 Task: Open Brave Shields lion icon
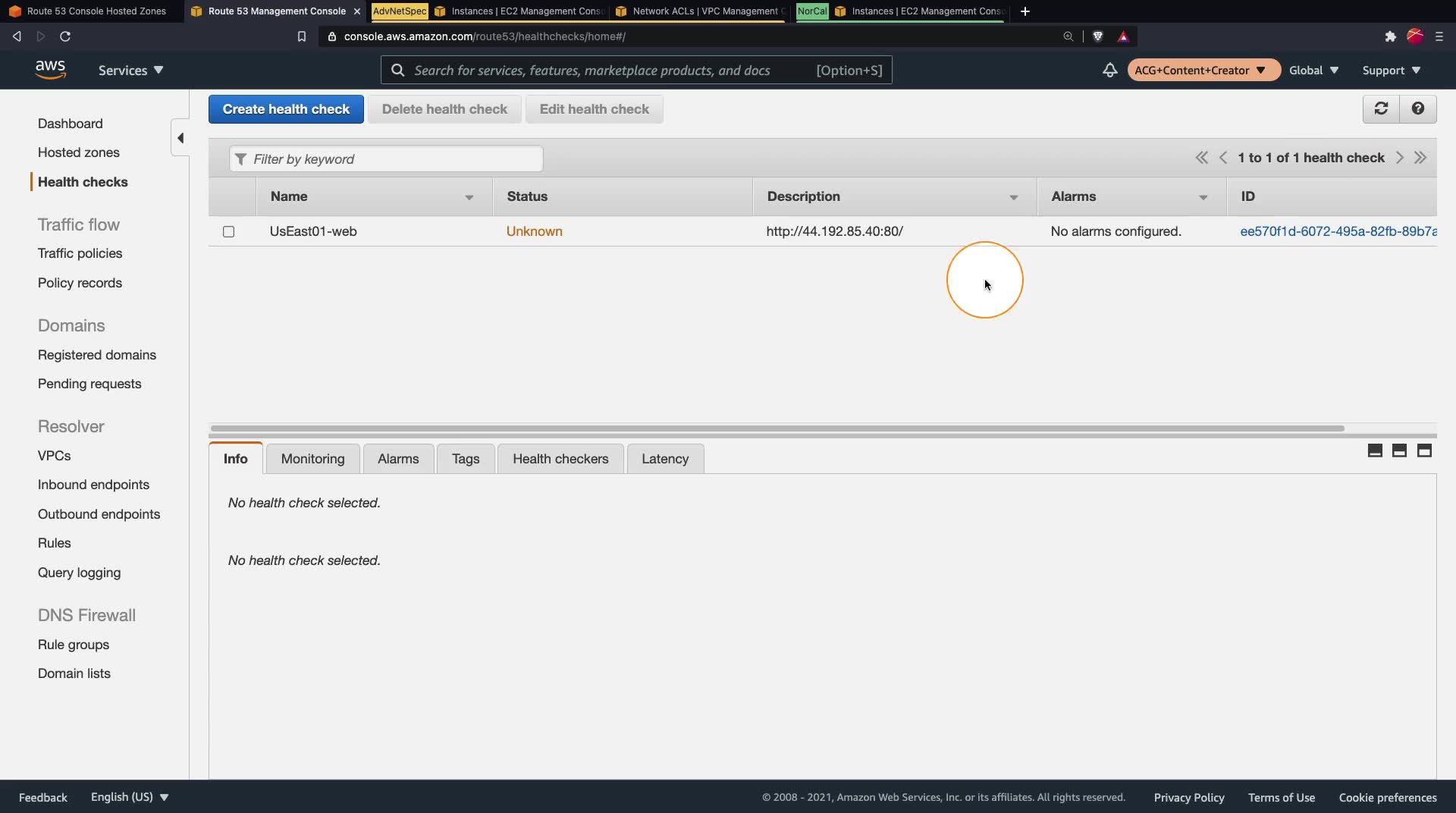tap(1097, 36)
